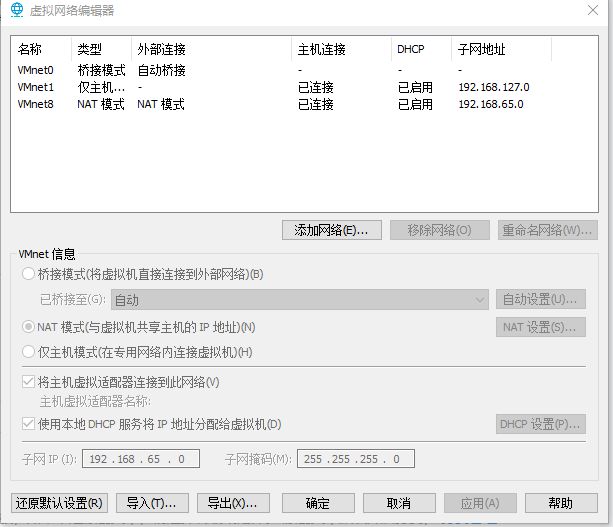Click the 子网掩码 field
Image resolution: width=613 pixels, height=527 pixels.
coord(356,459)
